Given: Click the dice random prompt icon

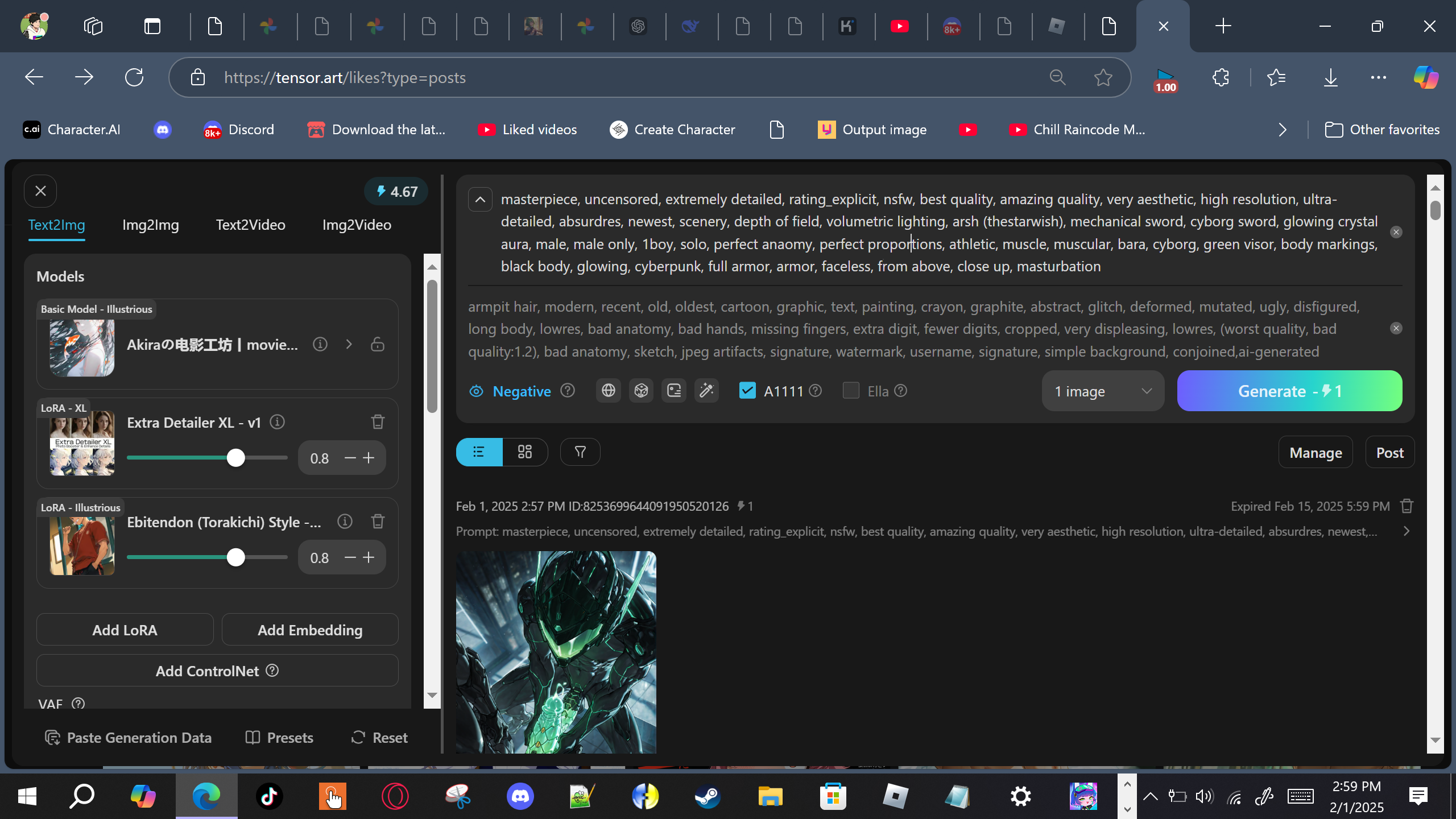Looking at the screenshot, I should (x=641, y=391).
